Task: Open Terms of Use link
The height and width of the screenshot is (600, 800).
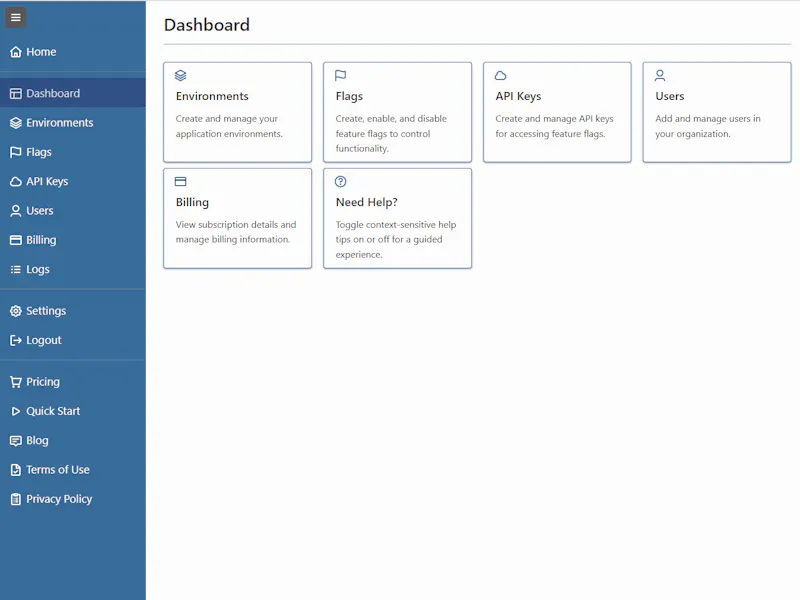Action: coord(72,470)
